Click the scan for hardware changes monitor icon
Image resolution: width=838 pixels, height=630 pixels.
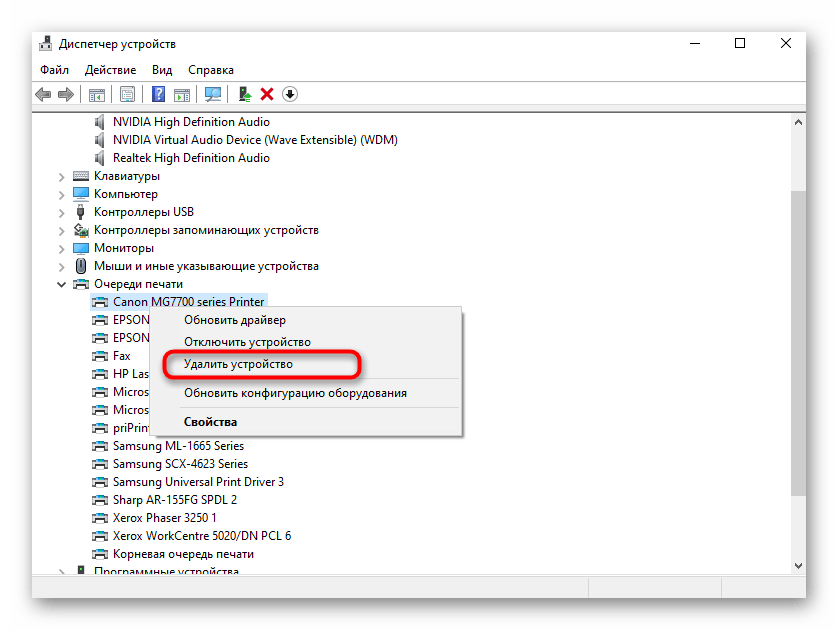(212, 94)
